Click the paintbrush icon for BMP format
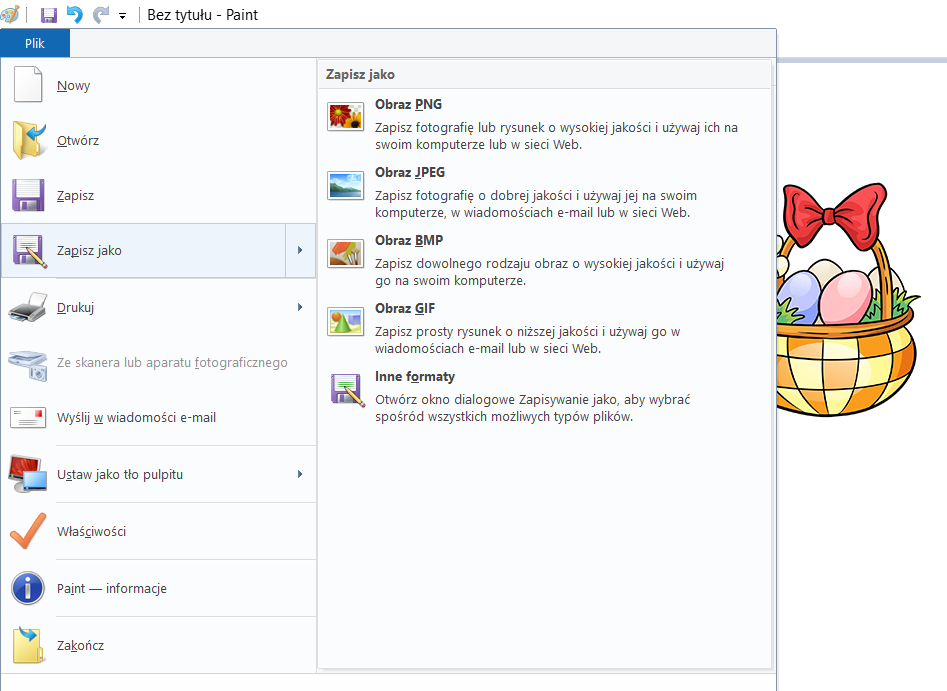Viewport: 947px width, 691px height. tap(345, 252)
